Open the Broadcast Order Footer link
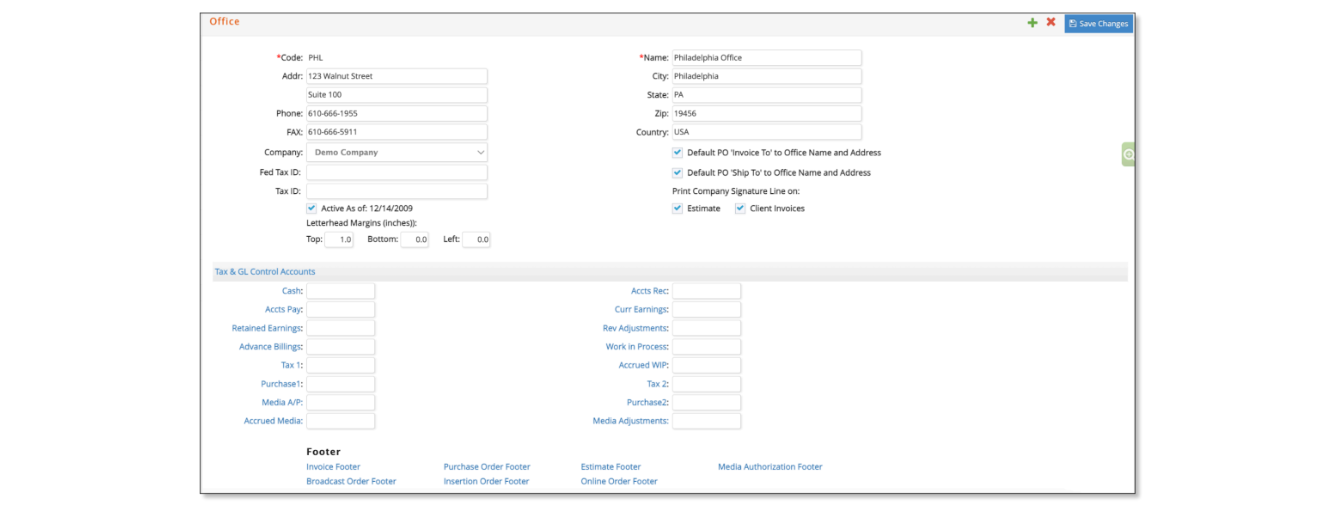 coord(351,481)
